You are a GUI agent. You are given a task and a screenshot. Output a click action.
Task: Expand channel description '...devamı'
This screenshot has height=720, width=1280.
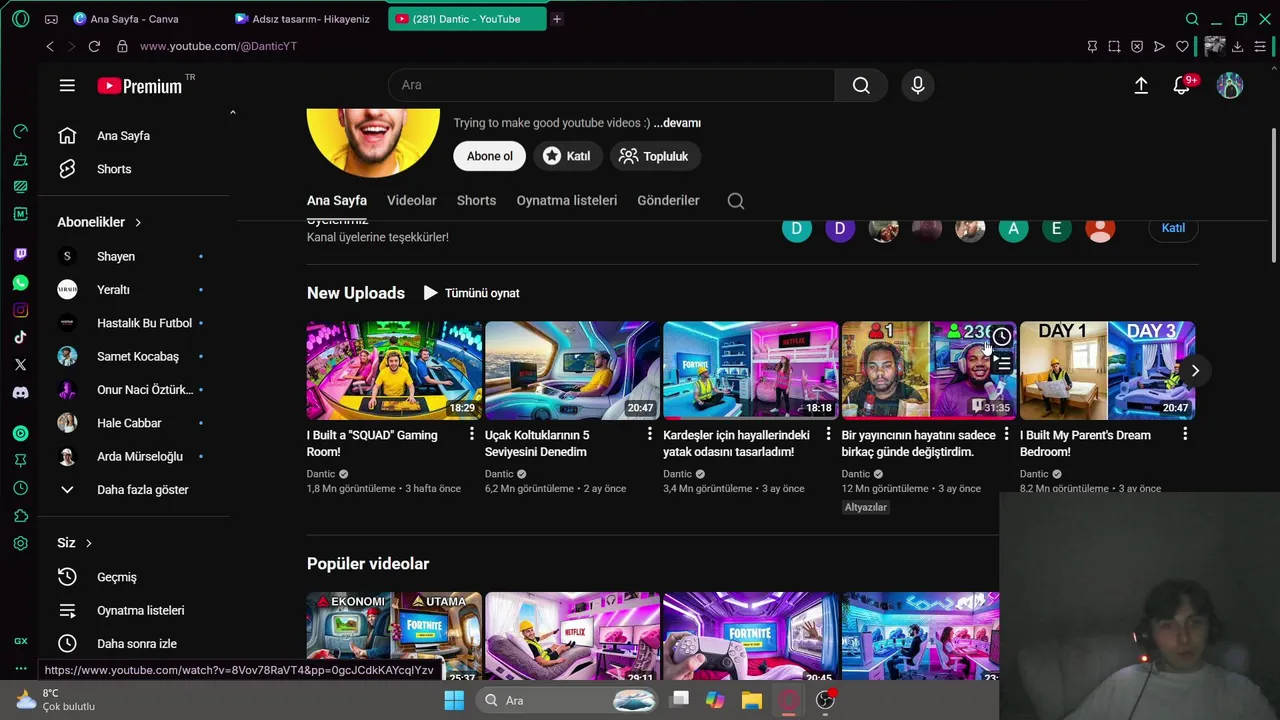tap(677, 123)
